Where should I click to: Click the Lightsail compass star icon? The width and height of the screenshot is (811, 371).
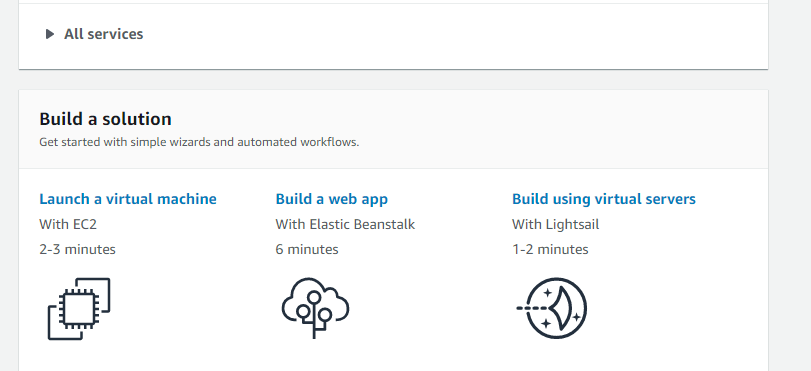click(552, 308)
